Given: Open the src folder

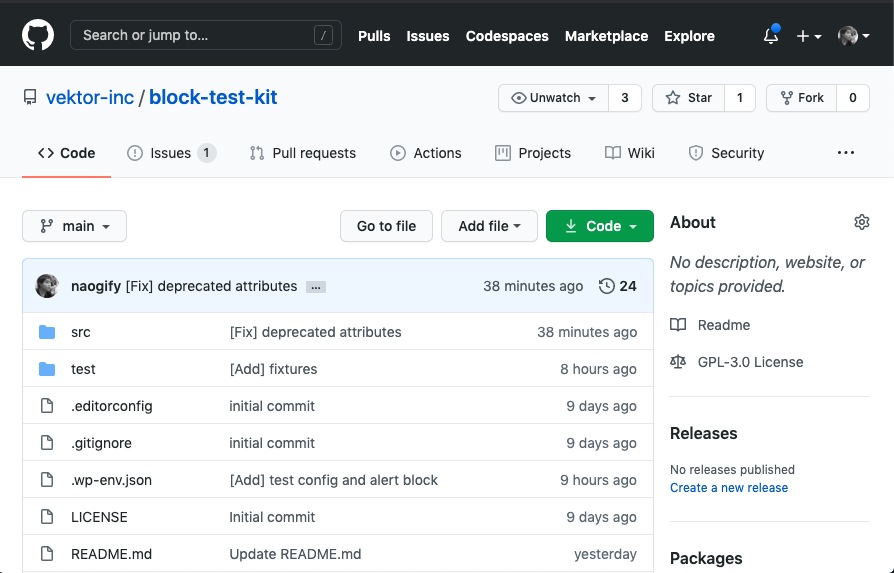Looking at the screenshot, I should (81, 332).
